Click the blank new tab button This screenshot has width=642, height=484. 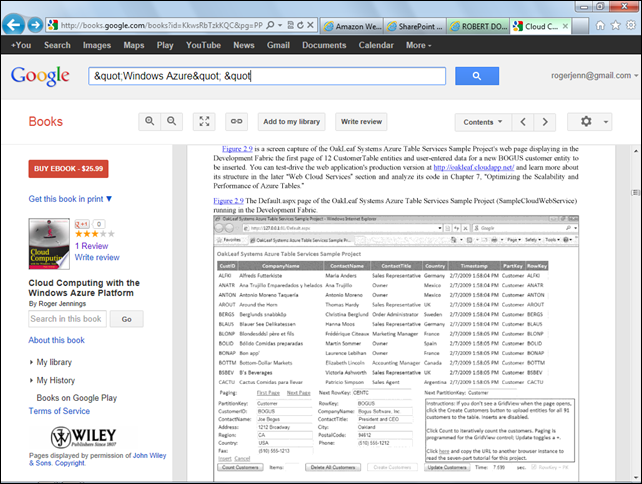(x=580, y=26)
